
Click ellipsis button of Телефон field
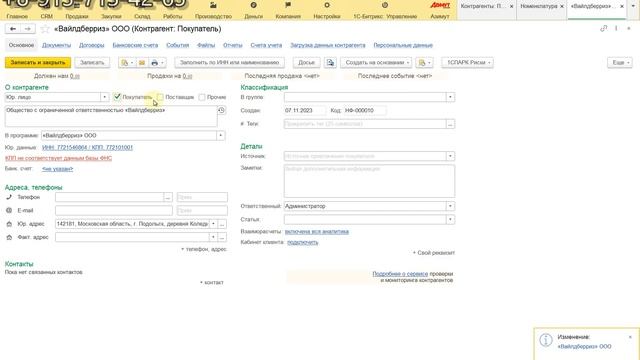168,197
